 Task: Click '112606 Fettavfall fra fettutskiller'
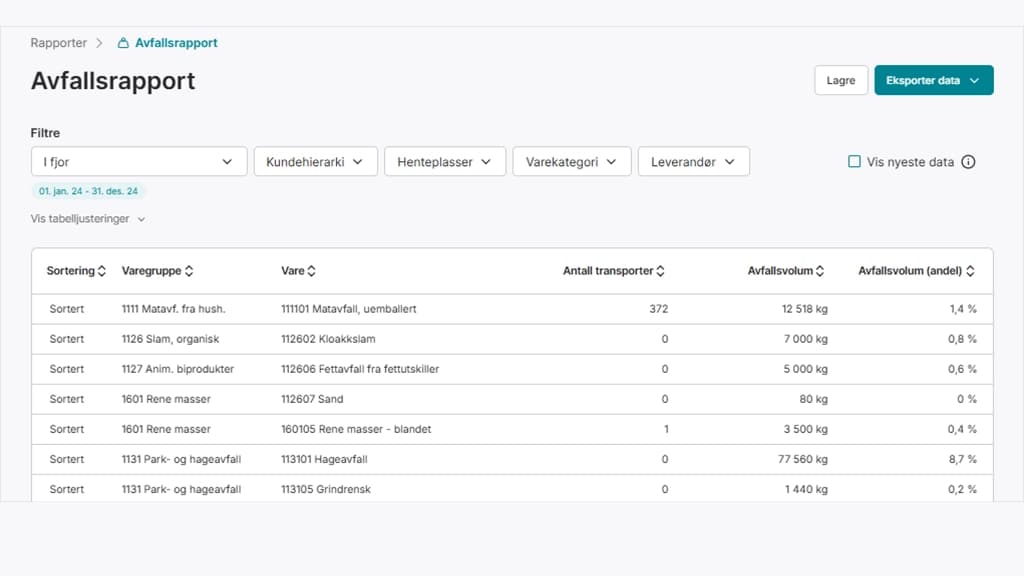tap(360, 369)
